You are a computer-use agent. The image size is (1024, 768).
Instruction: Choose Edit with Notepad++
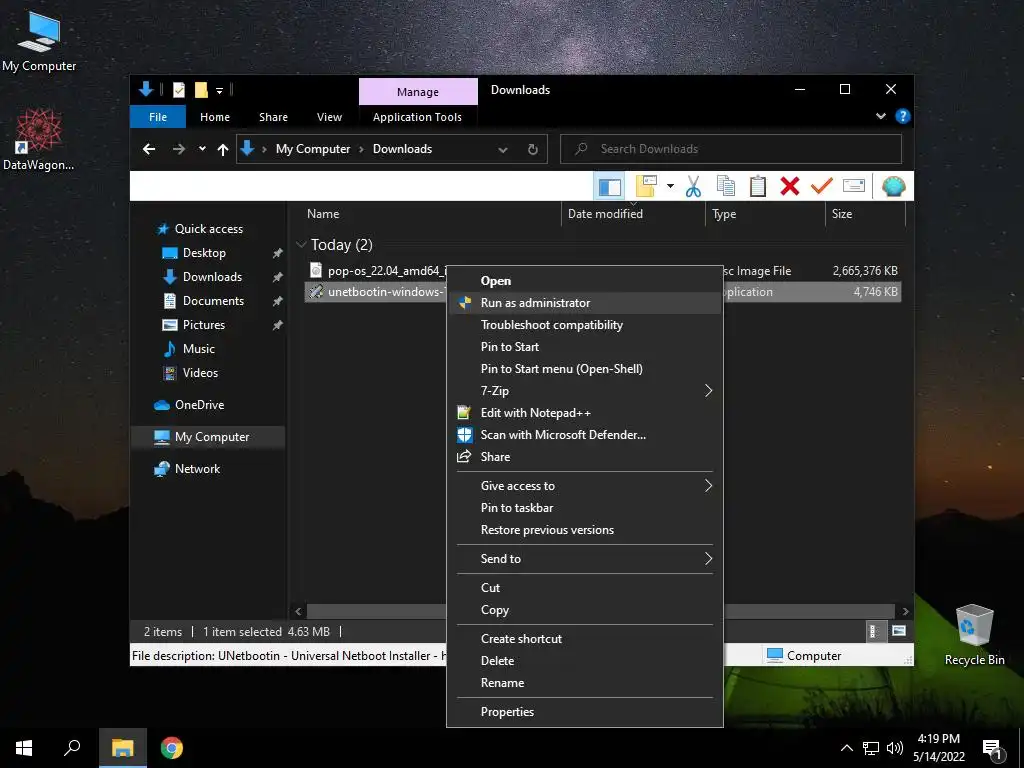pyautogui.click(x=584, y=413)
